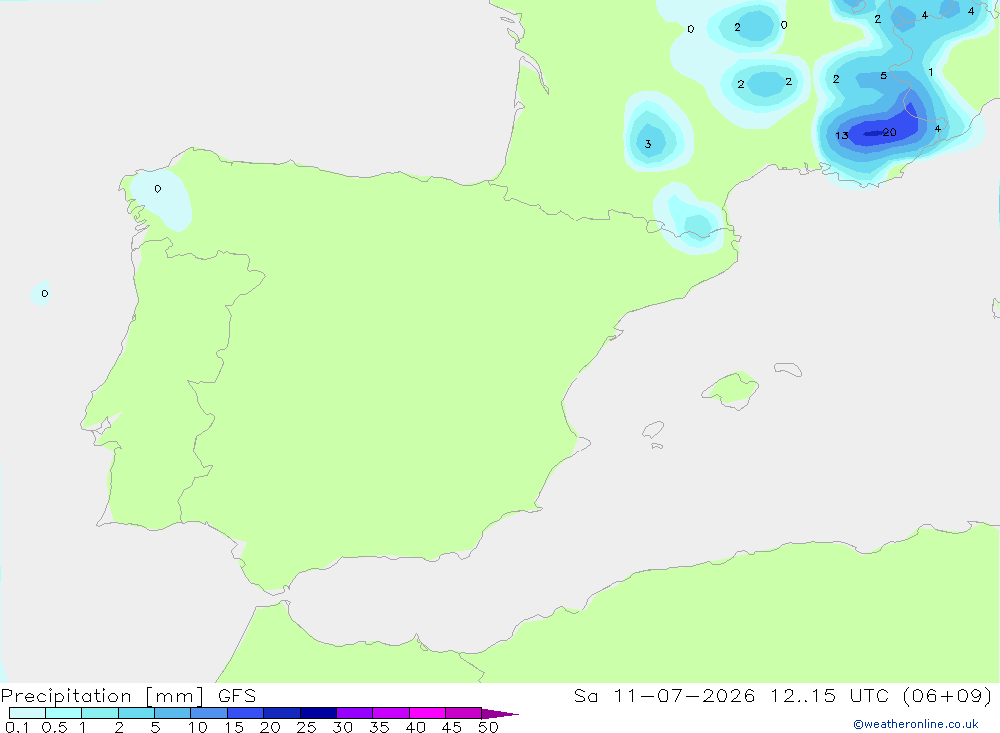This screenshot has height=733, width=1000.
Task: Click legend label '10'
Action: point(198,727)
